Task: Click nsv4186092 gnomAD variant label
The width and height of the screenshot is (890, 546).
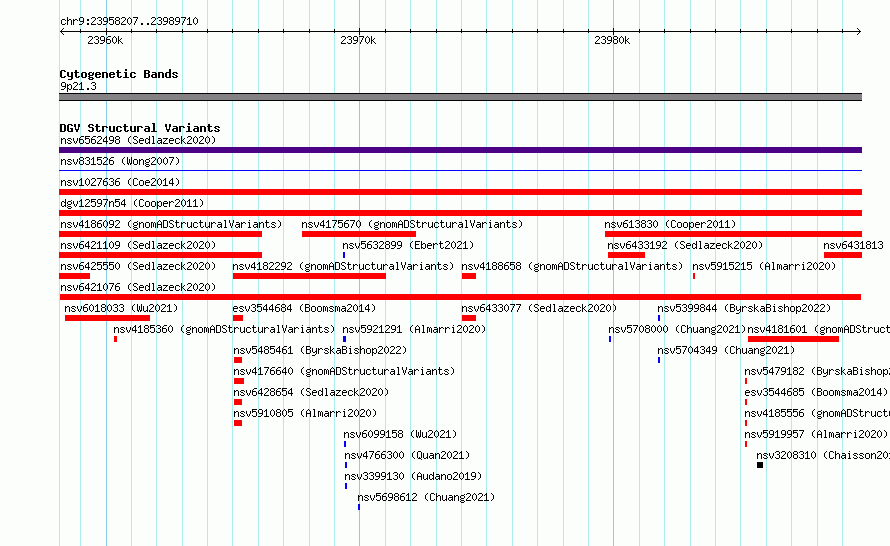Action: tap(171, 224)
